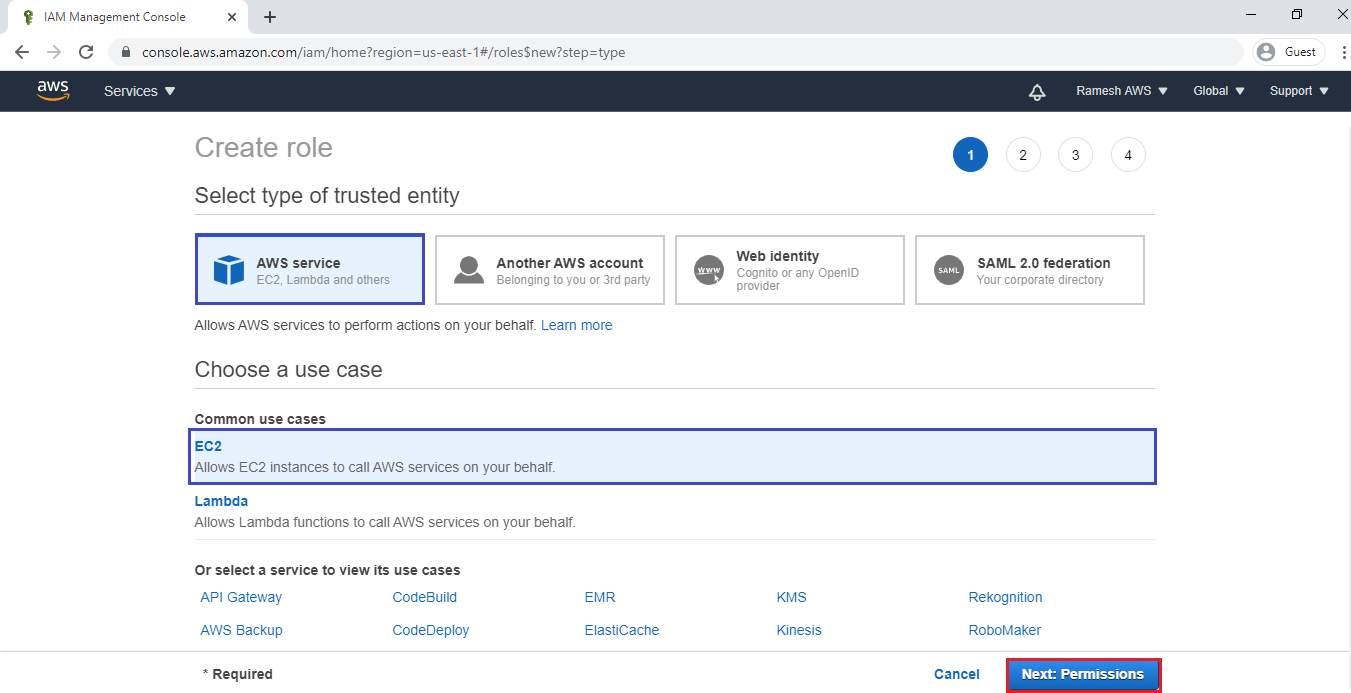
Task: Open the notifications bell icon
Action: 1037,91
